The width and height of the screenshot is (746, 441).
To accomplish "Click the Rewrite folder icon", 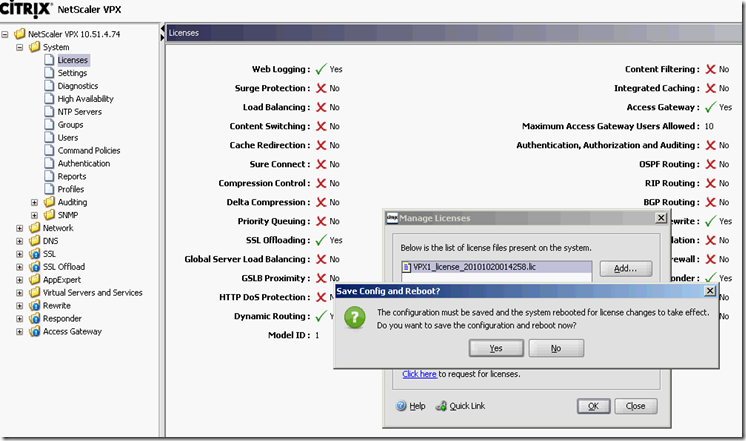I will 34,305.
